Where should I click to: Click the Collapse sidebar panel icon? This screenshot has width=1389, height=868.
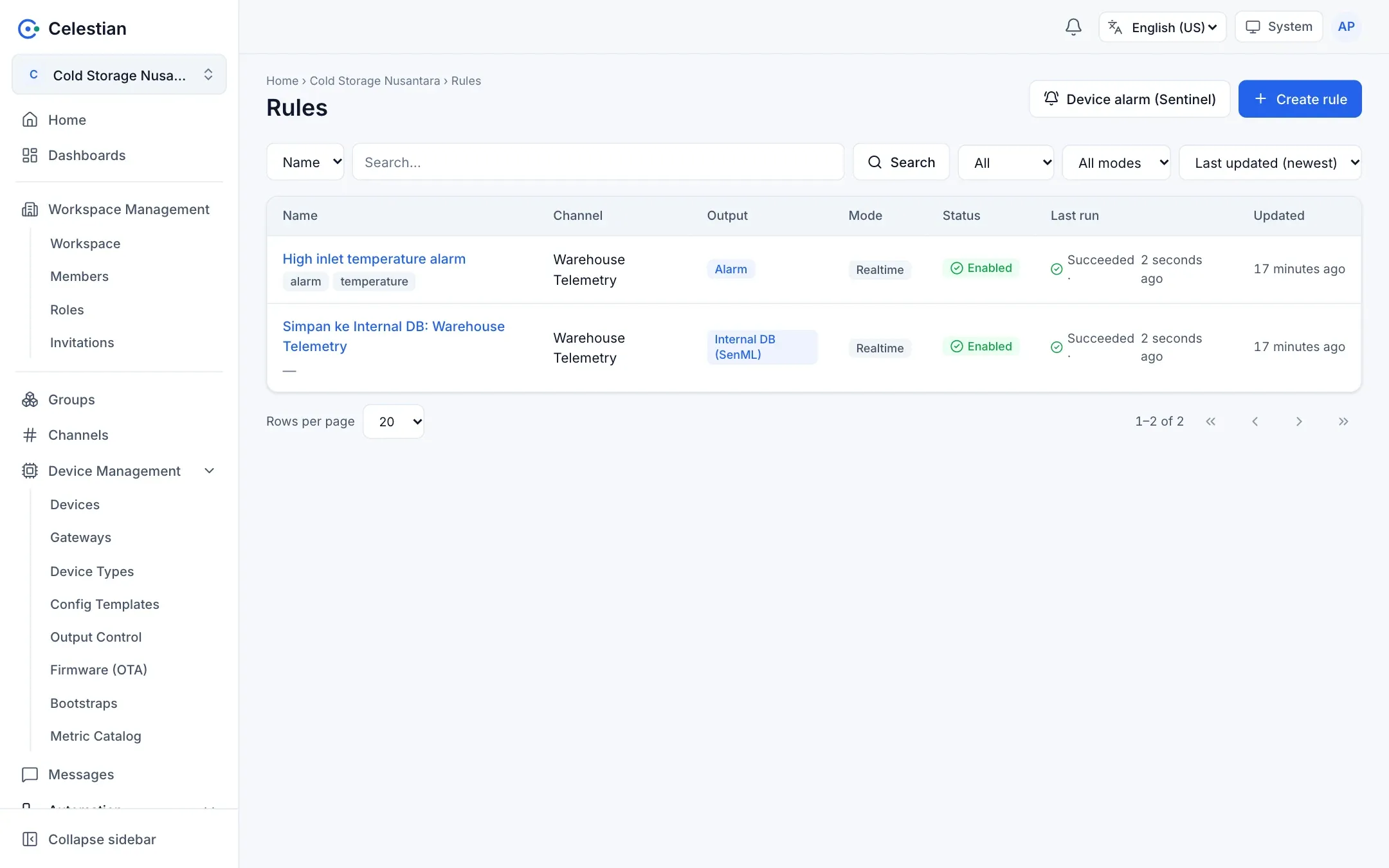(x=30, y=839)
